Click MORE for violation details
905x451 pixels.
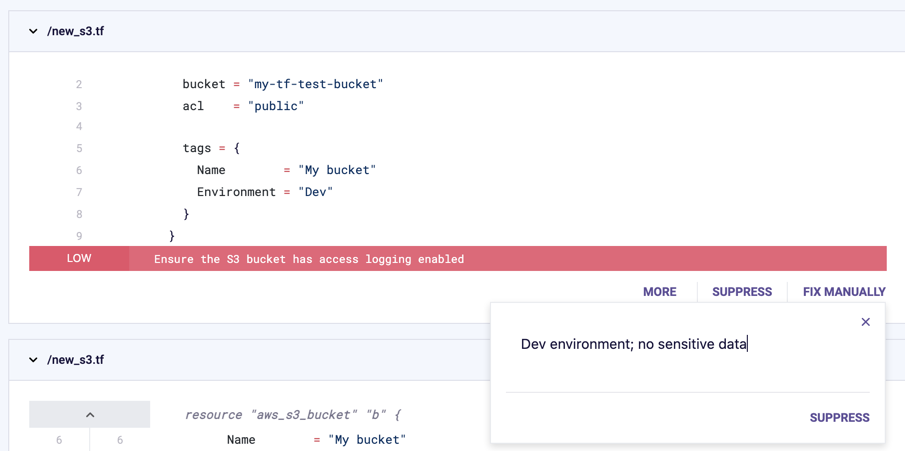[660, 292]
